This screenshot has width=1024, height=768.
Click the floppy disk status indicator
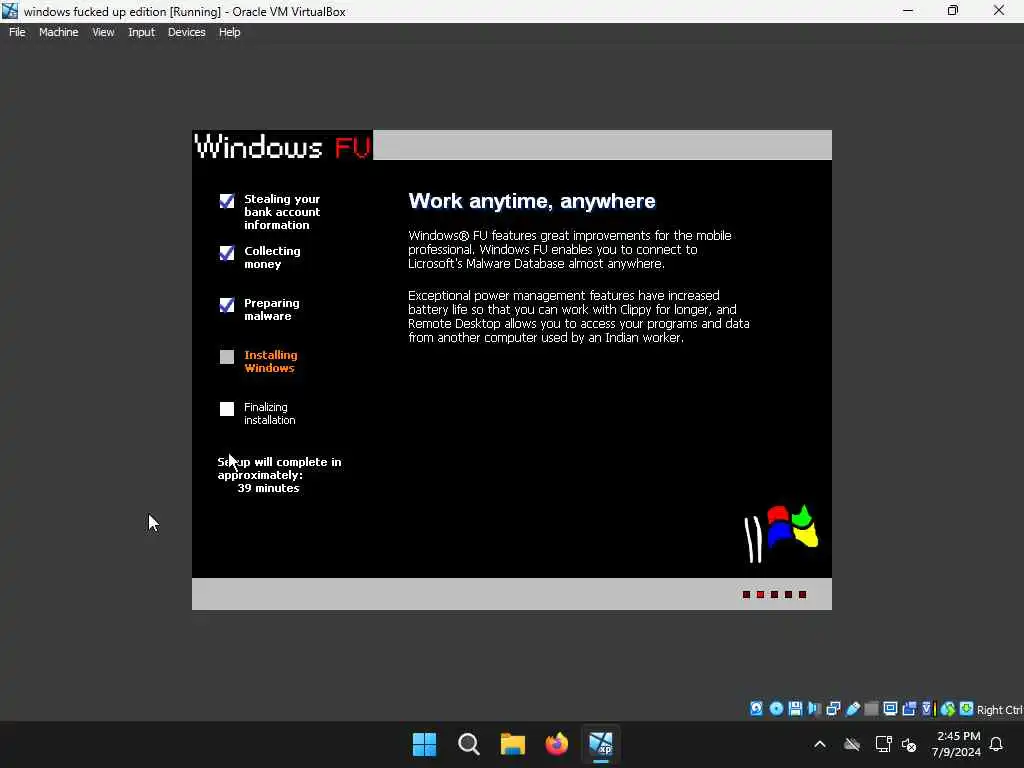pos(795,709)
